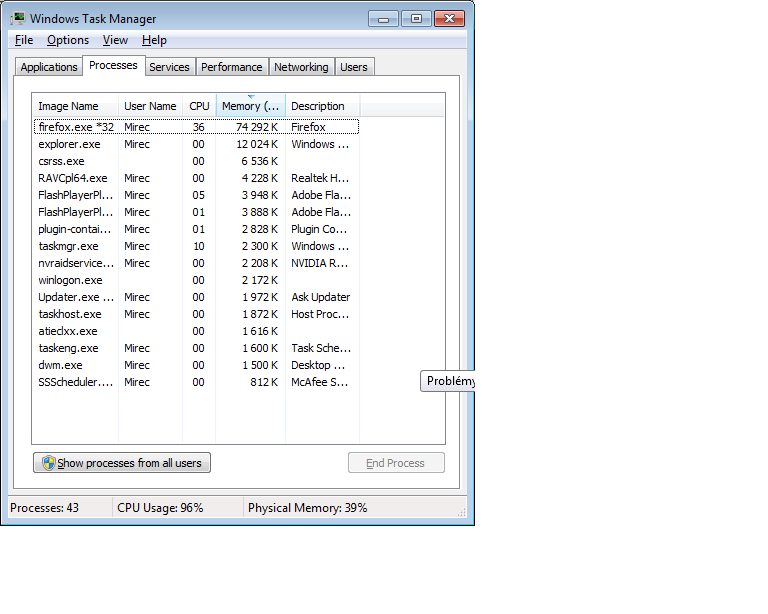768x614 pixels.
Task: Maximize the Task Manager window
Action: coord(416,19)
